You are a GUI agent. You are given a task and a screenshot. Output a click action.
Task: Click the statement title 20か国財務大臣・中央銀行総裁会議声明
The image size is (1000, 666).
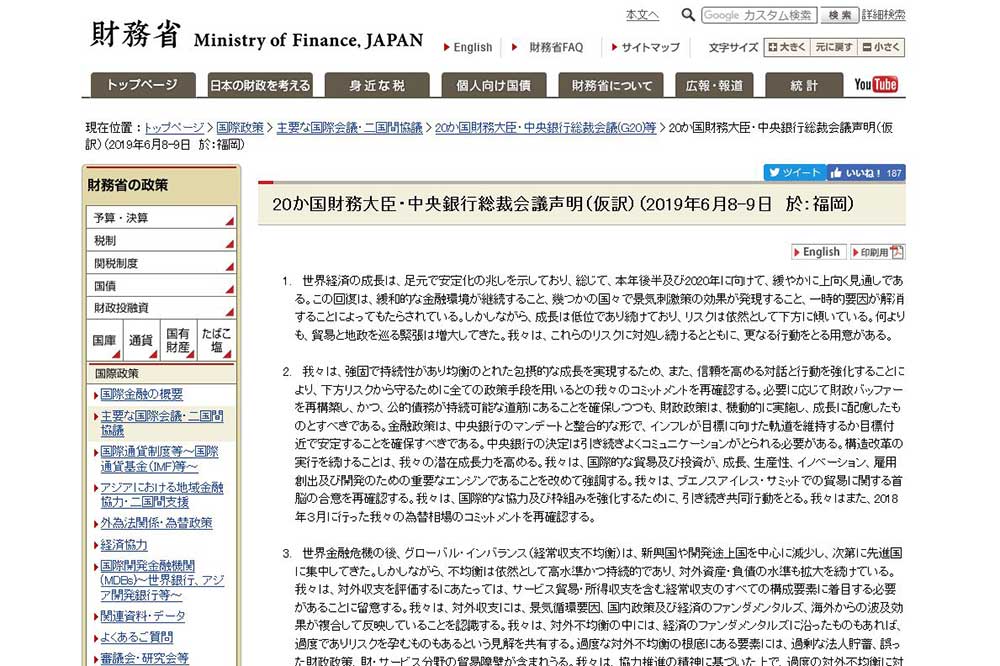pos(562,204)
